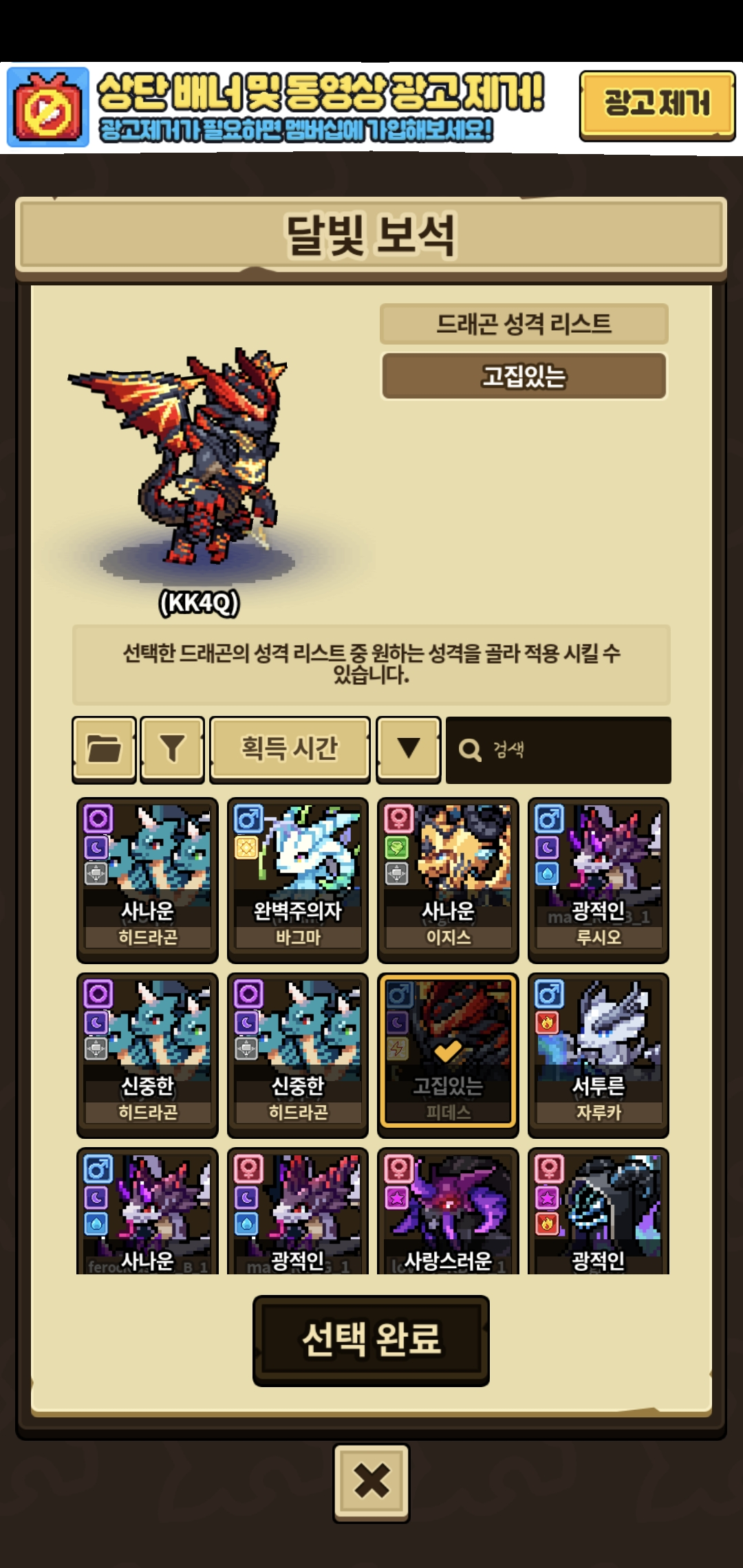The height and width of the screenshot is (1568, 743).
Task: Open the 드래곤 성격 리스트 header
Action: pos(524,323)
